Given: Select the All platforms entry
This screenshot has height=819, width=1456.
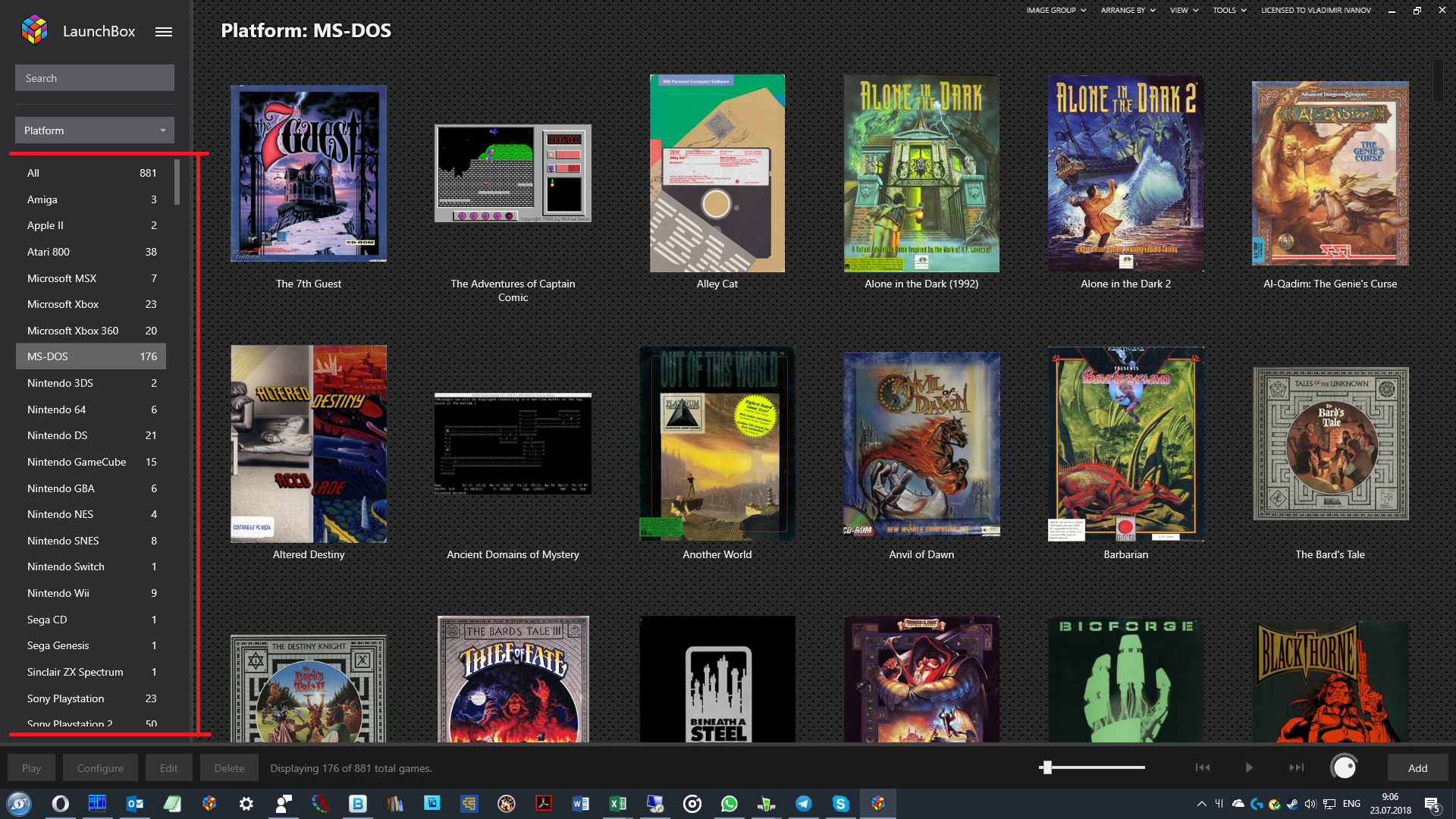Looking at the screenshot, I should point(91,173).
